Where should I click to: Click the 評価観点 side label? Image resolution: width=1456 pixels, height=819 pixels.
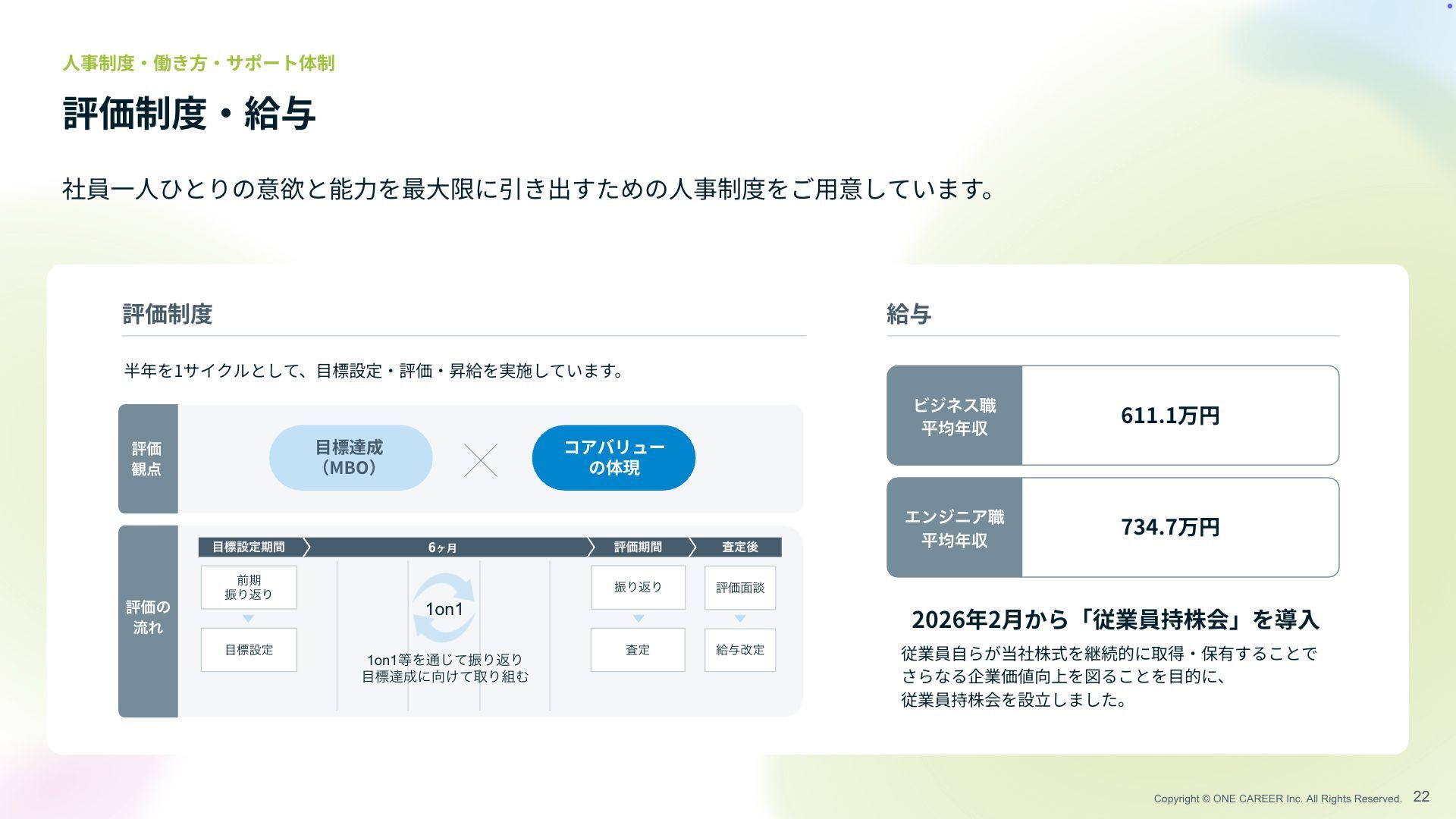pos(147,459)
